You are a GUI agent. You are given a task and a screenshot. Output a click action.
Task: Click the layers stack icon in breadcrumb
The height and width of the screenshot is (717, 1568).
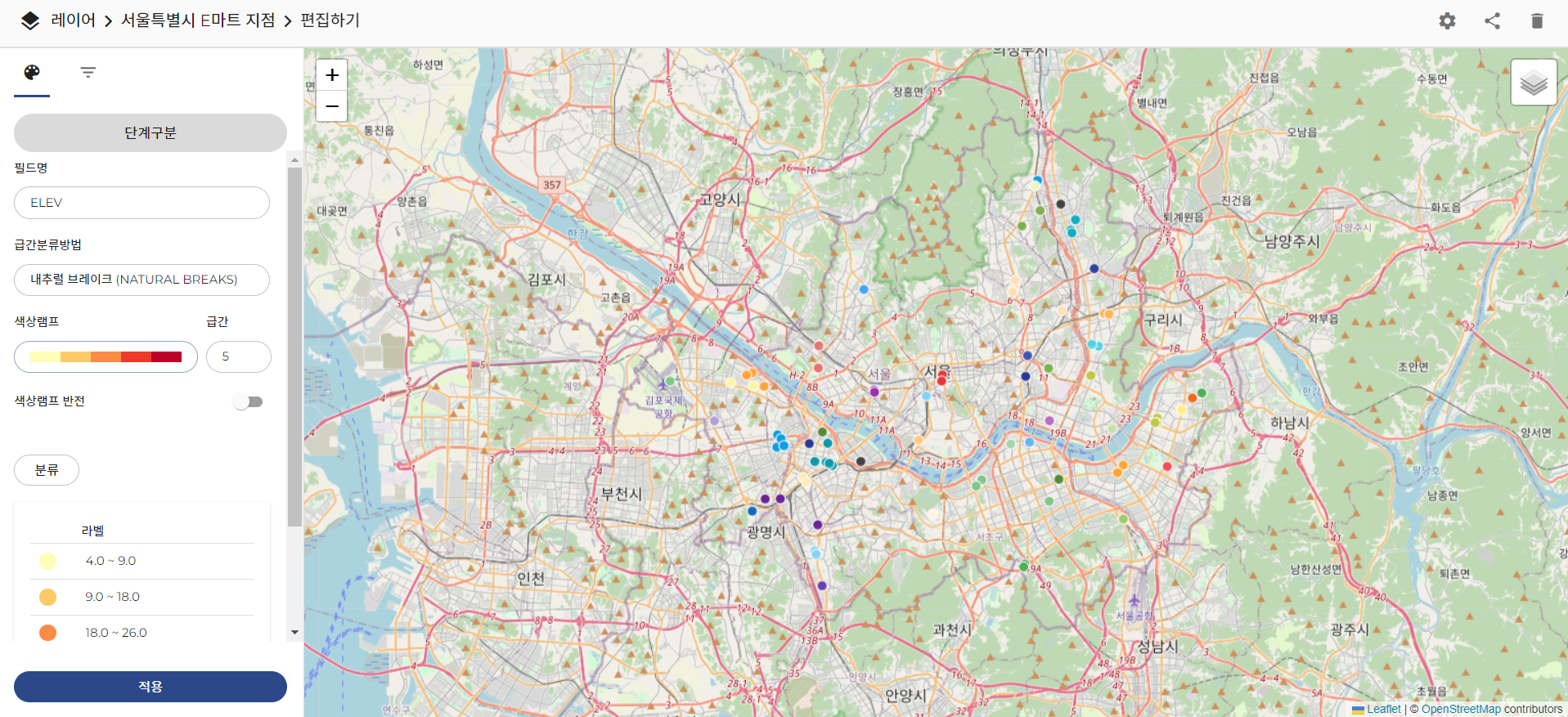click(x=30, y=20)
